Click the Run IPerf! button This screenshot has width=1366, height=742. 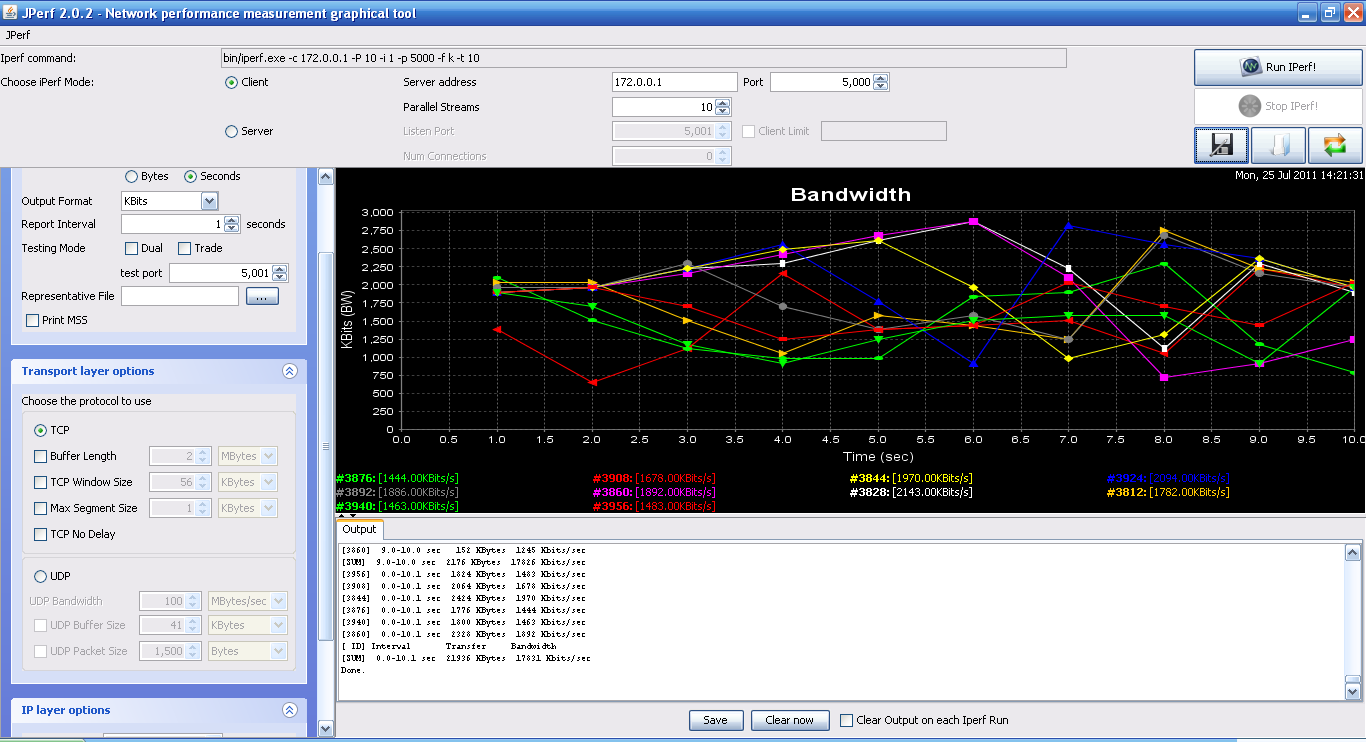point(1278,67)
